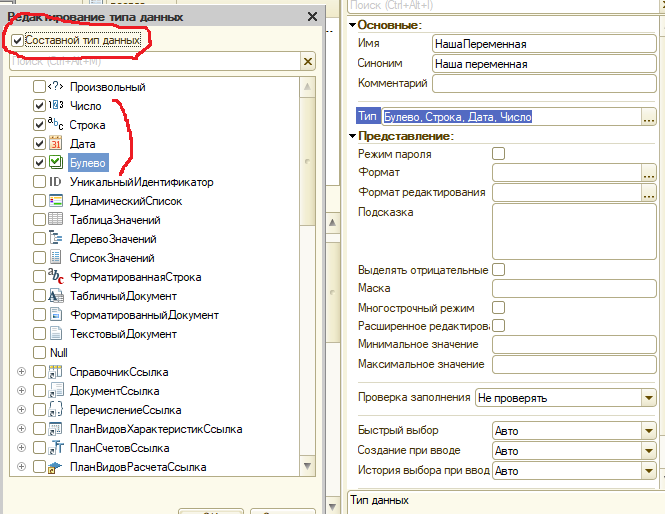Click the ФорматированнаяСтрока icon
The height and width of the screenshot is (514, 665).
coord(55,277)
